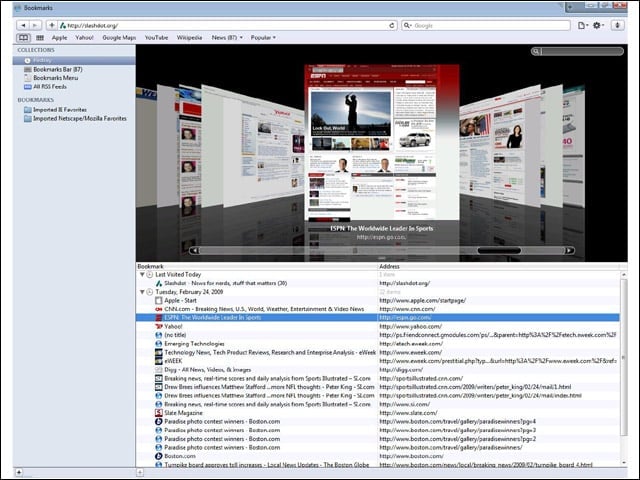Click the http://espn.go.com caption under the cover
The height and width of the screenshot is (480, 640).
point(381,237)
